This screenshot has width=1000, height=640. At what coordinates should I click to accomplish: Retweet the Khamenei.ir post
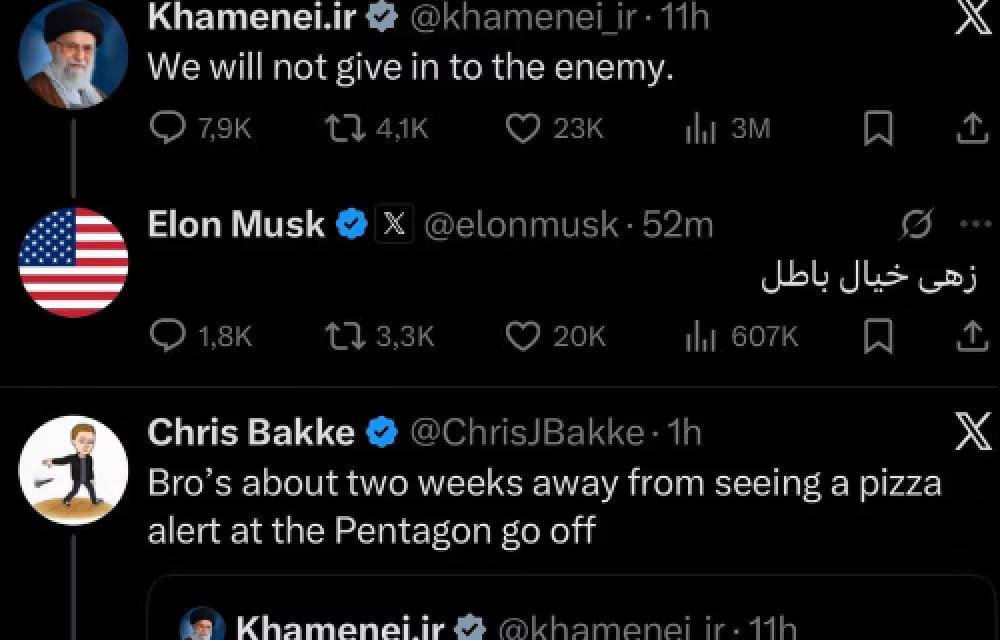point(344,129)
